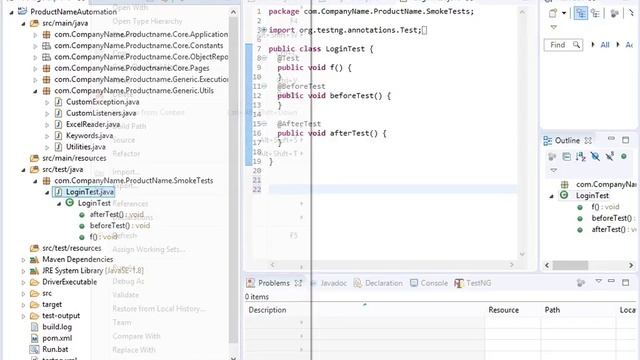Image resolution: width=640 pixels, height=360 pixels.
Task: Click the Find field in Task List
Action: (x=563, y=45)
